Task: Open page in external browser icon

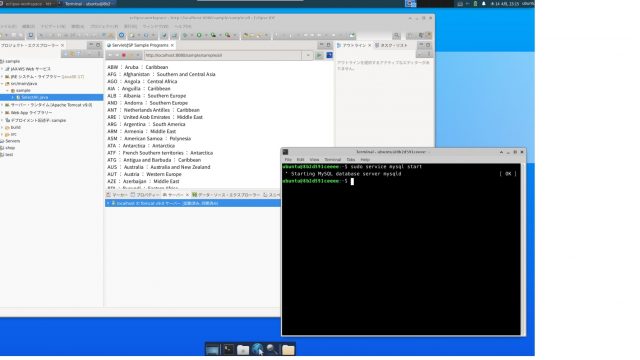Action: (329, 55)
